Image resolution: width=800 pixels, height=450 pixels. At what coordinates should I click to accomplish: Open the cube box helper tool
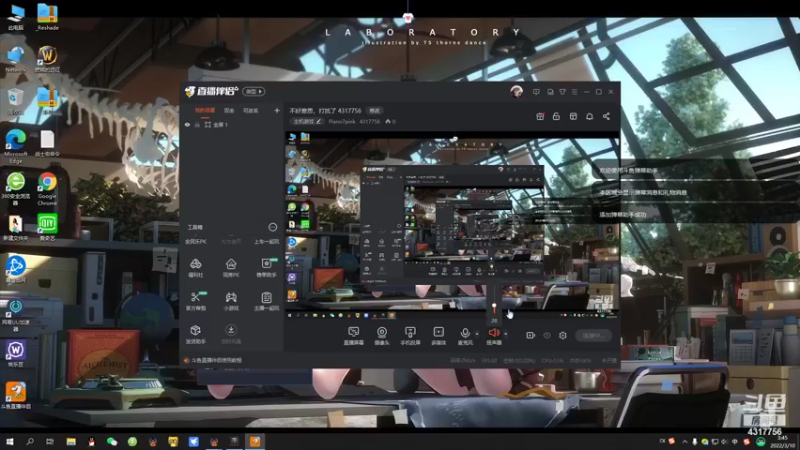pos(196,334)
